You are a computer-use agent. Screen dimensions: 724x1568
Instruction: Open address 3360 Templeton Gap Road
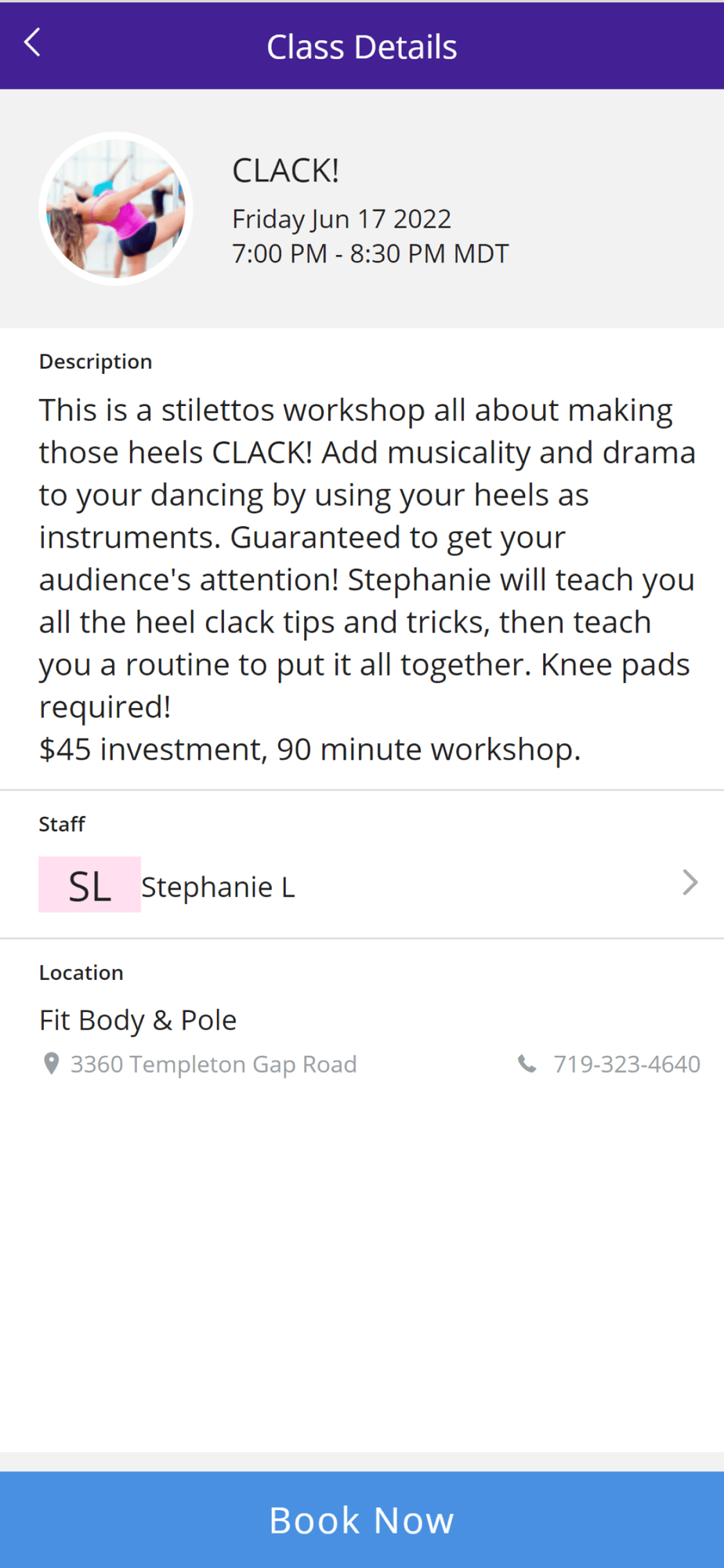pyautogui.click(x=213, y=1065)
